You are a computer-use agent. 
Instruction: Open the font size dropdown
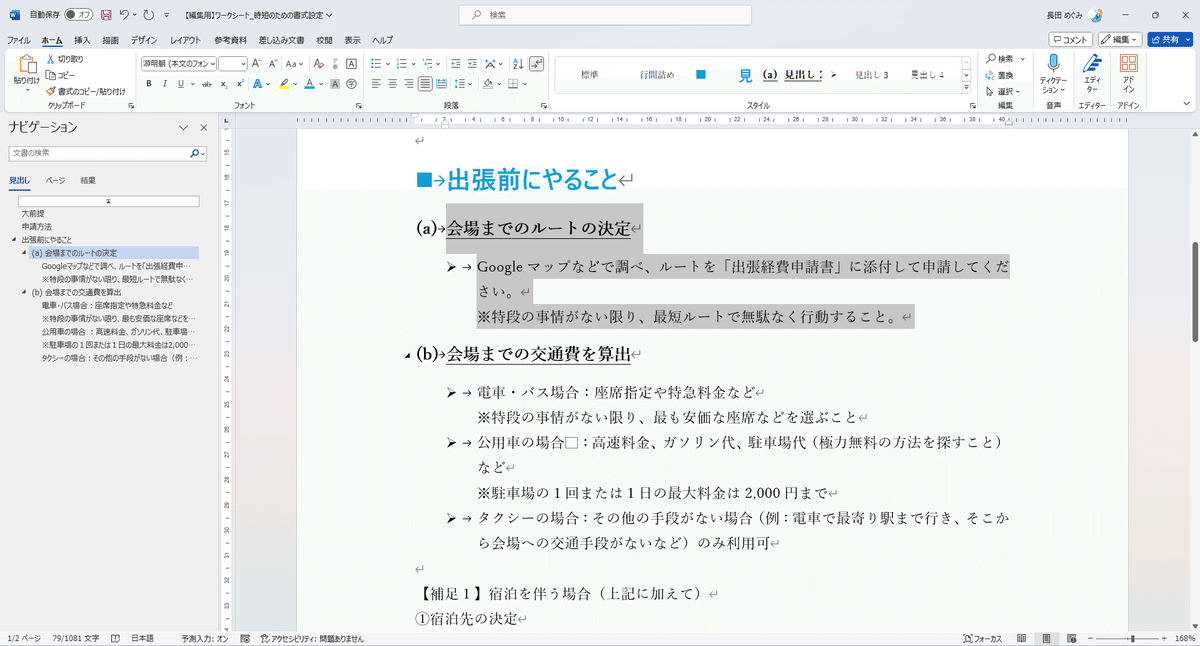coord(243,63)
